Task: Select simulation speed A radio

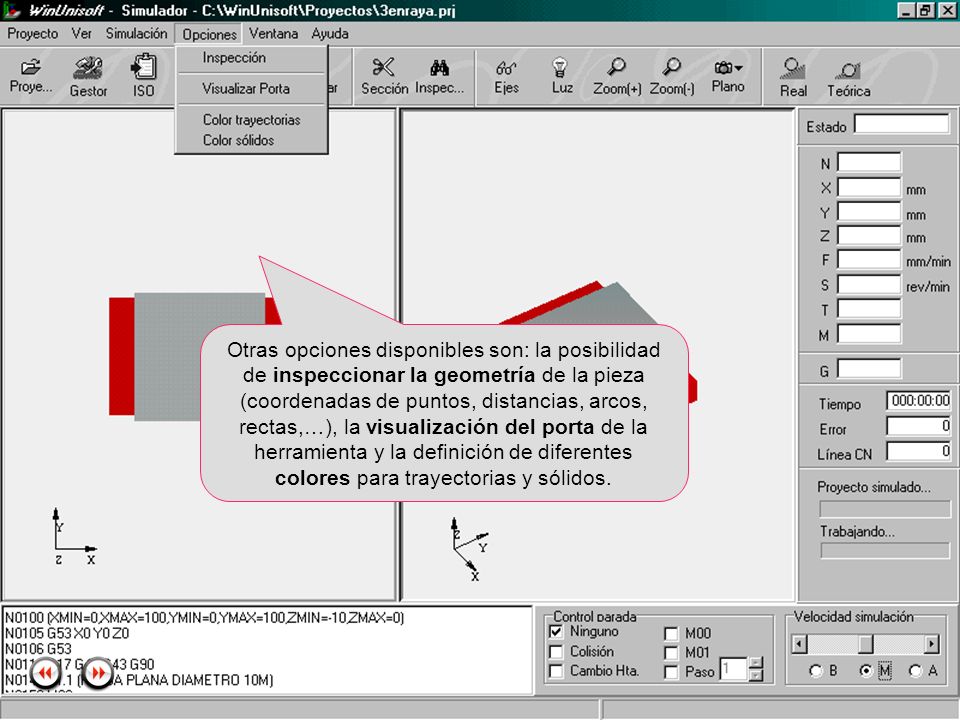Action: tap(915, 671)
